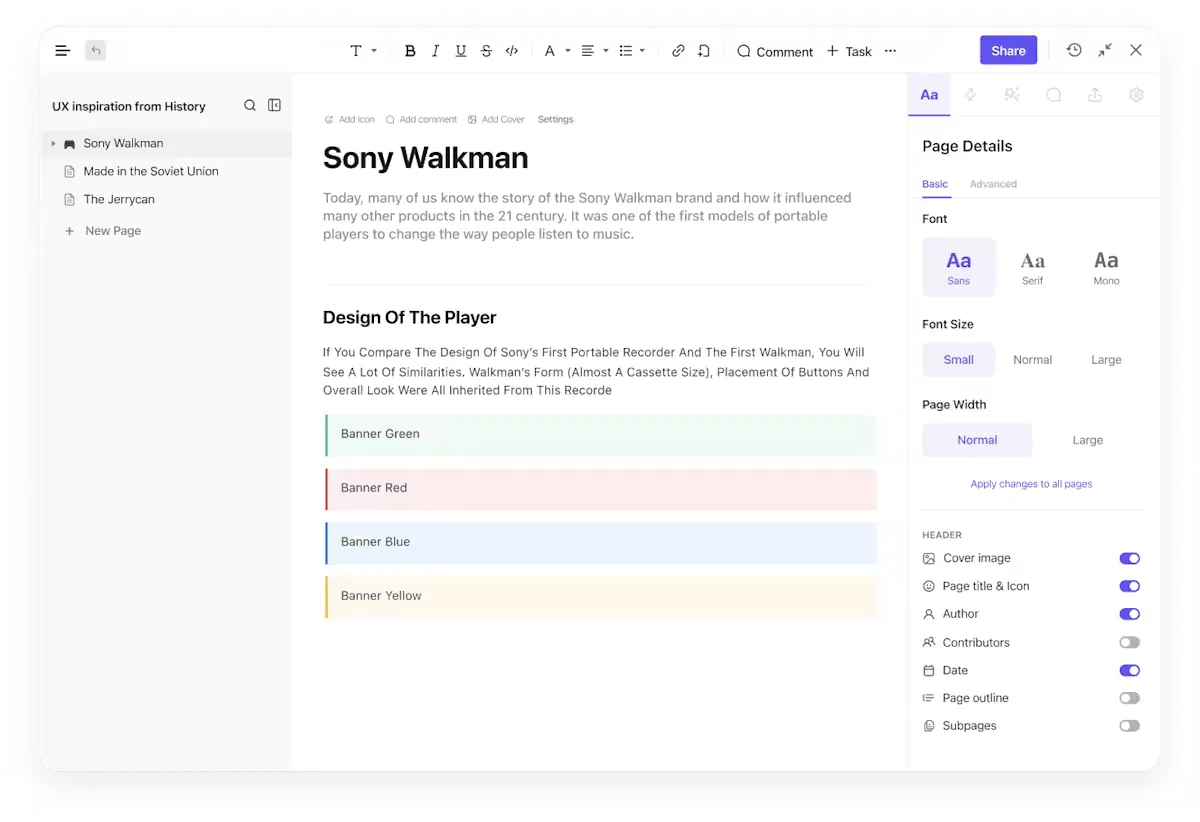The width and height of the screenshot is (1200, 822).
Task: Click Apply changes to all pages
Action: click(1031, 484)
